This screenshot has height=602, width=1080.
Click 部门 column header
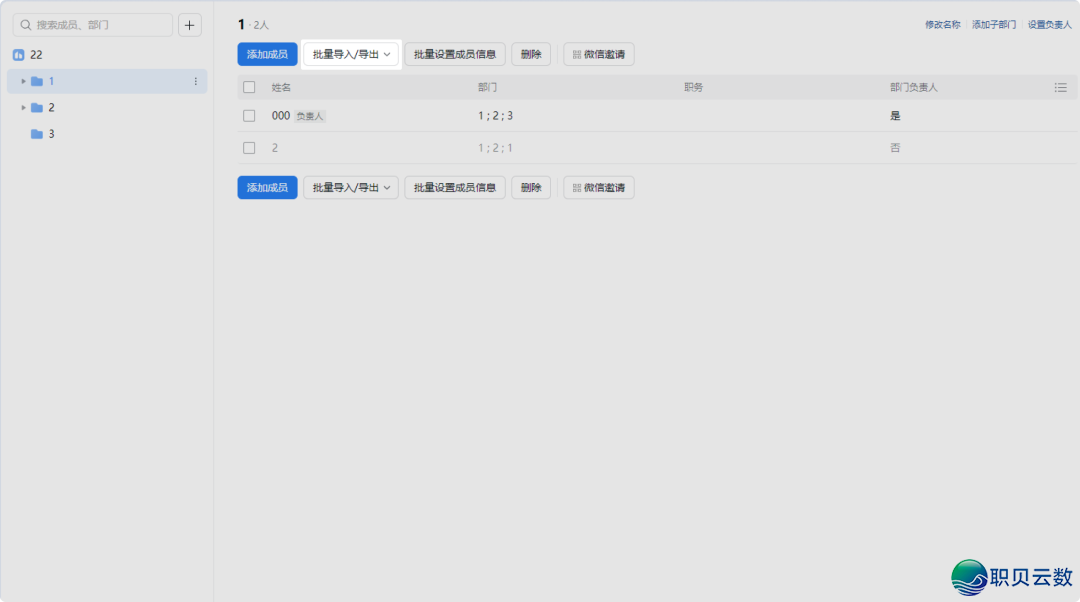coord(487,87)
